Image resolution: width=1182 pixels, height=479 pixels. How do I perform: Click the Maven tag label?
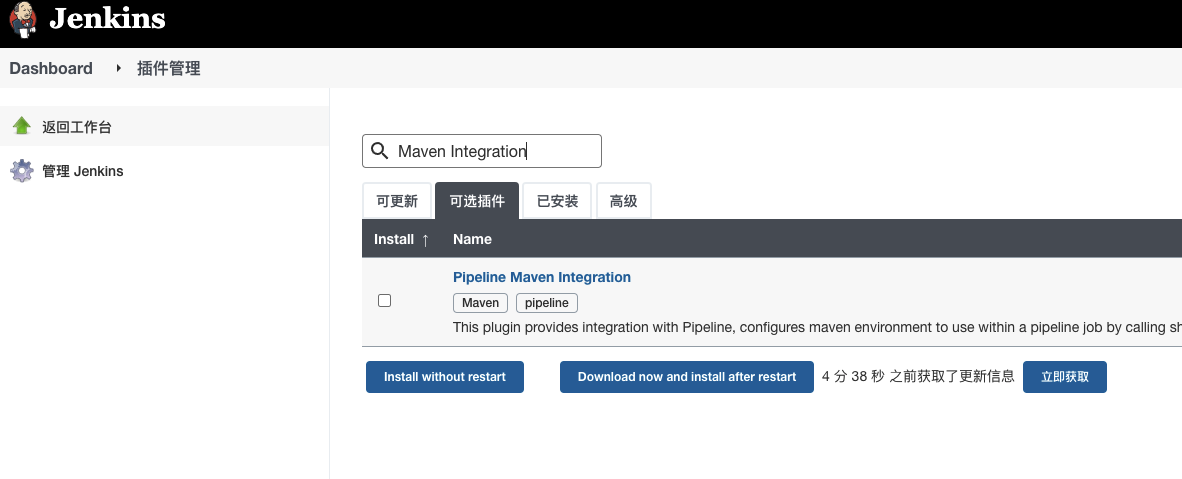point(480,303)
